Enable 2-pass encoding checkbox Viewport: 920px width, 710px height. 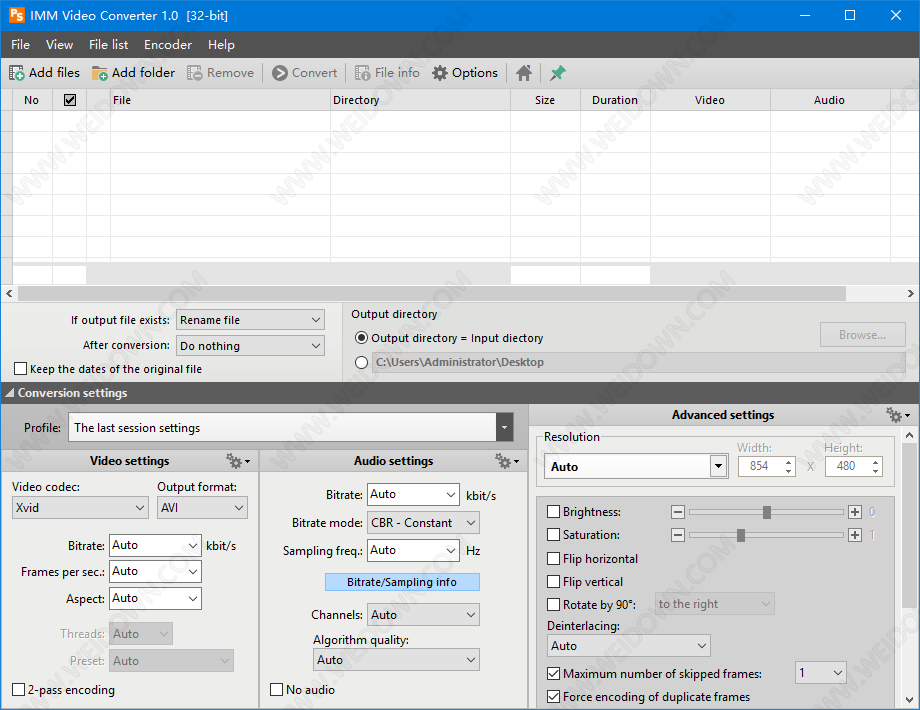(19, 689)
